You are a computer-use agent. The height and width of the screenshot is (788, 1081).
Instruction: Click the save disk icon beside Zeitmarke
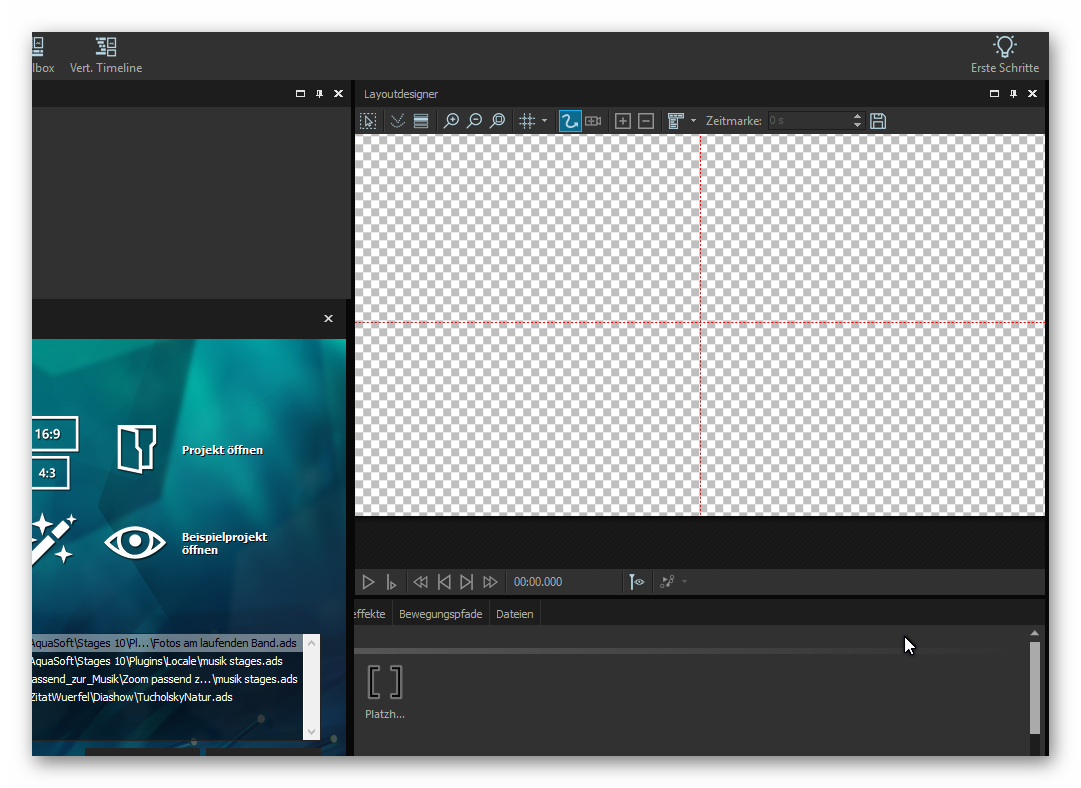point(878,121)
